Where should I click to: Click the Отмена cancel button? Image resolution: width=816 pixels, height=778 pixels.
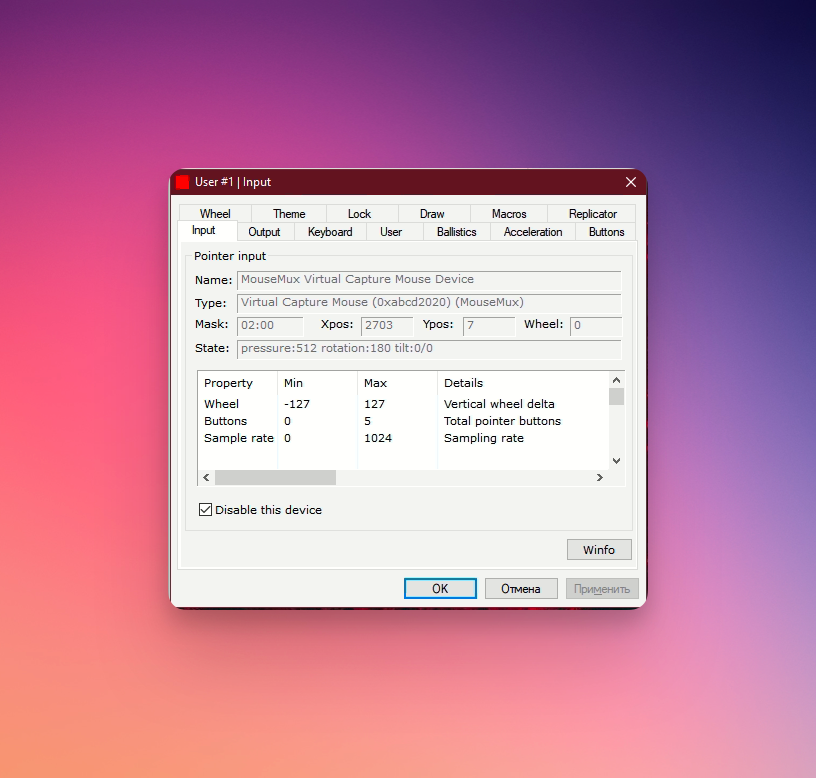(521, 589)
